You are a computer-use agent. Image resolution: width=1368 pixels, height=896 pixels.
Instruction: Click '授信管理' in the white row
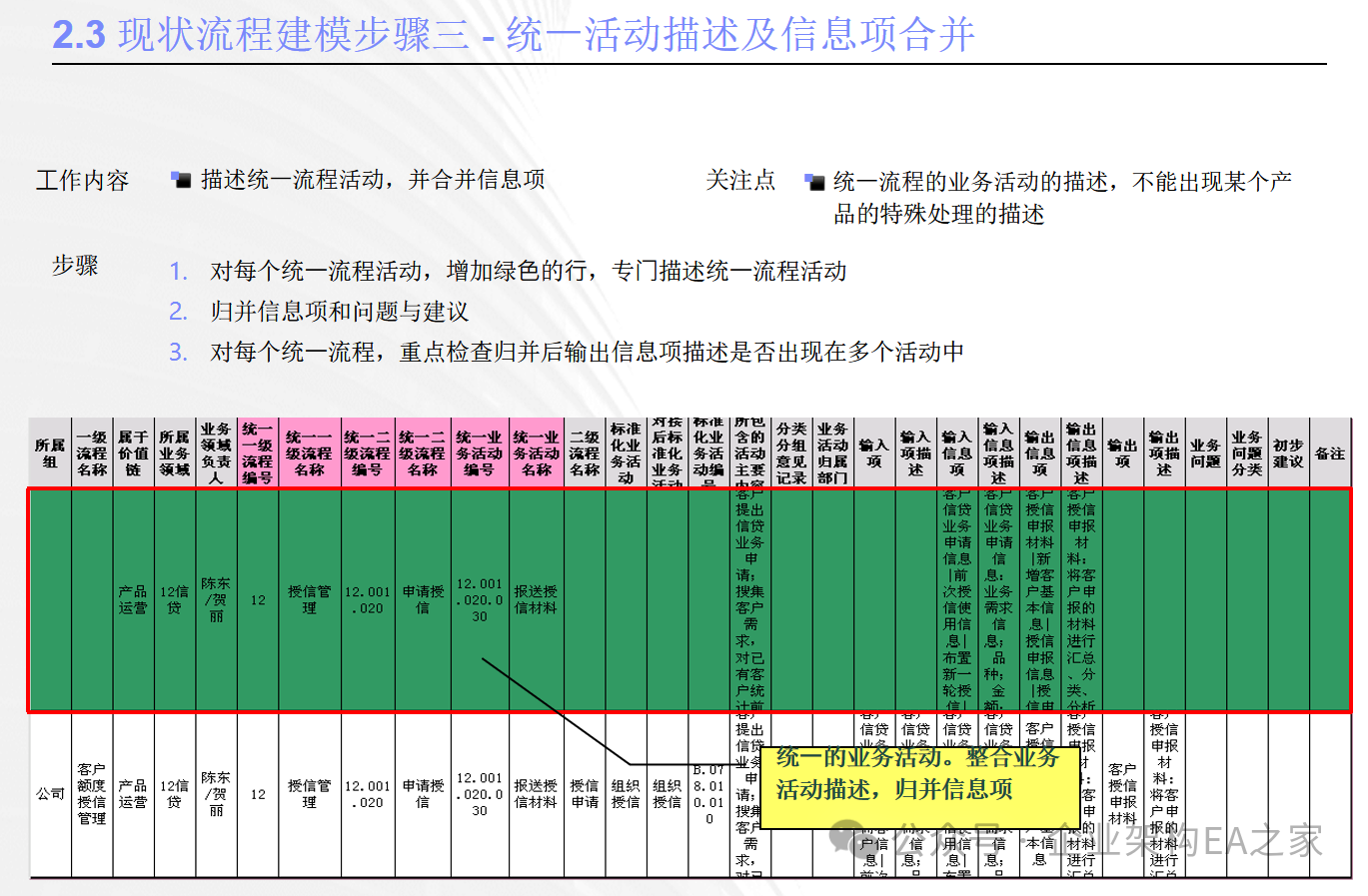(x=310, y=794)
